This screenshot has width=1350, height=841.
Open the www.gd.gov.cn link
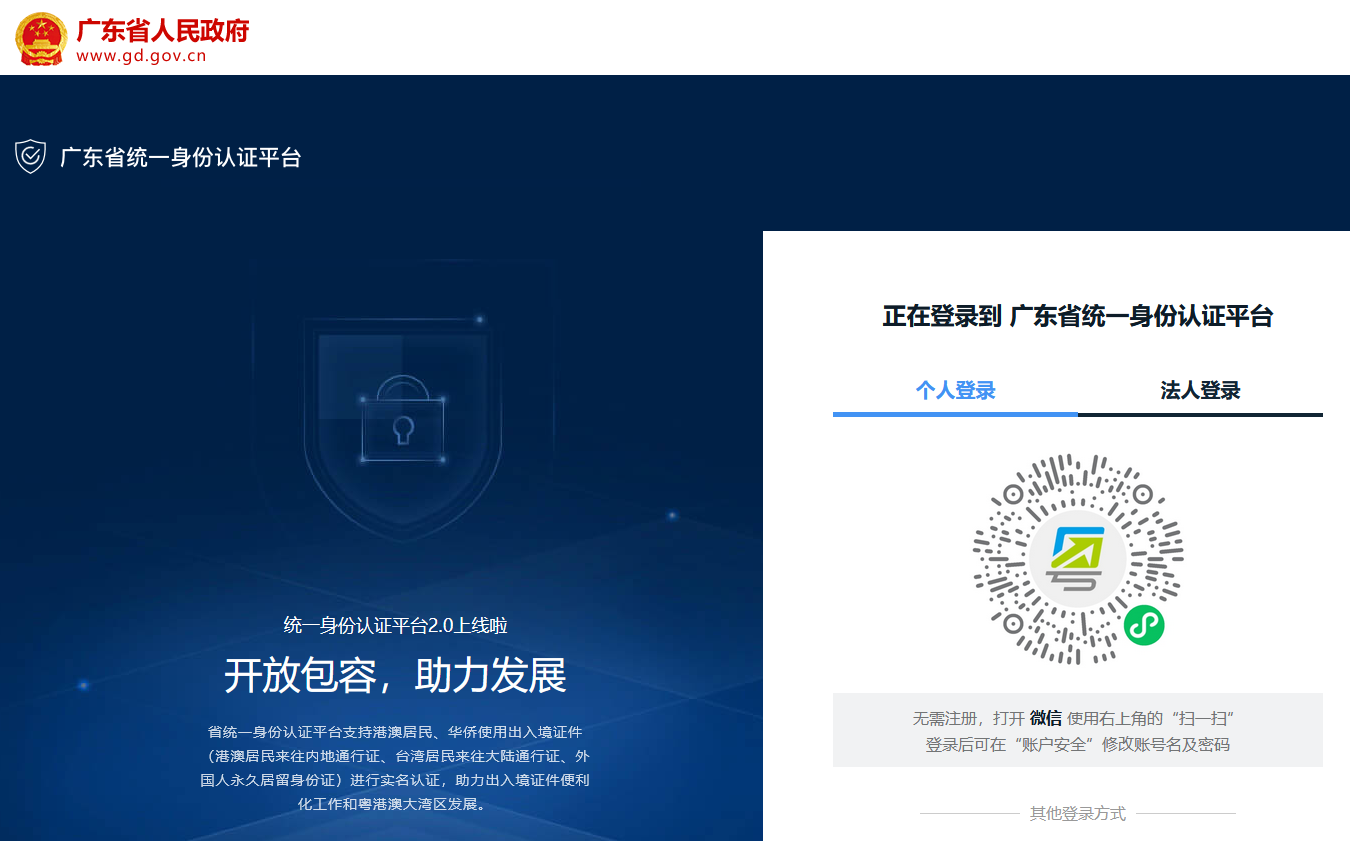coord(141,56)
